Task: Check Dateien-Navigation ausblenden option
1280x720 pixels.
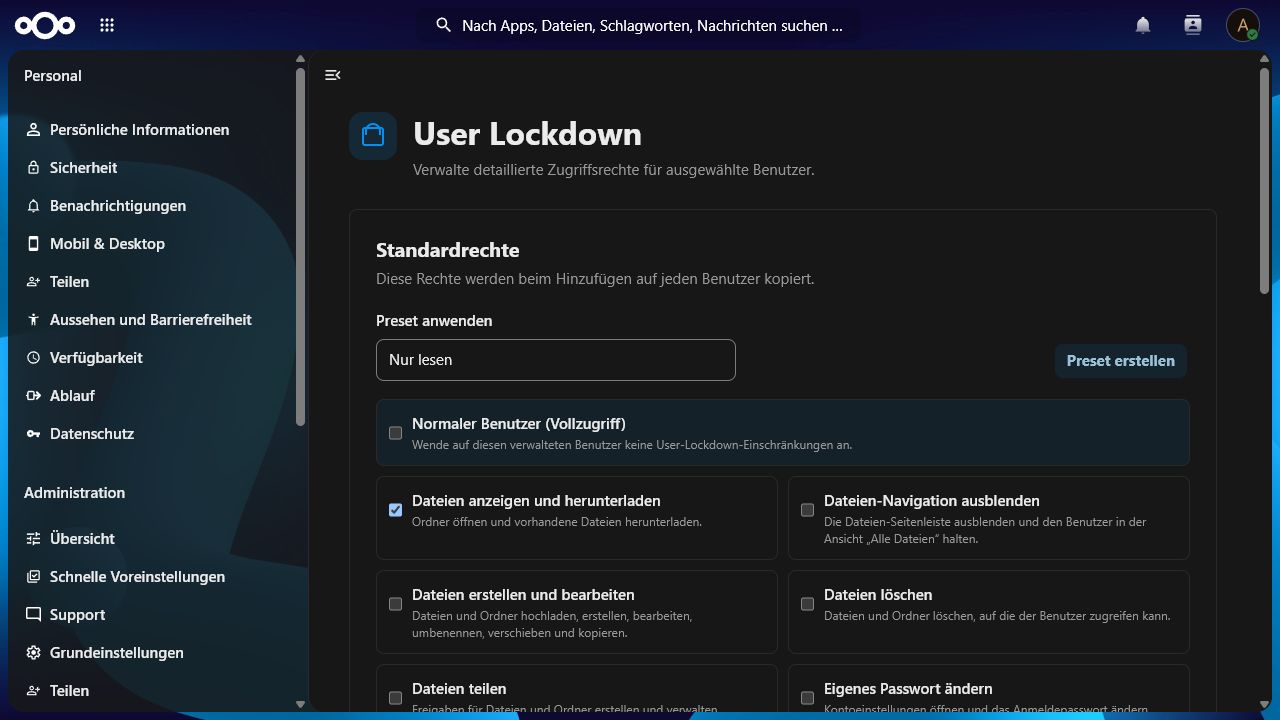Action: [807, 510]
